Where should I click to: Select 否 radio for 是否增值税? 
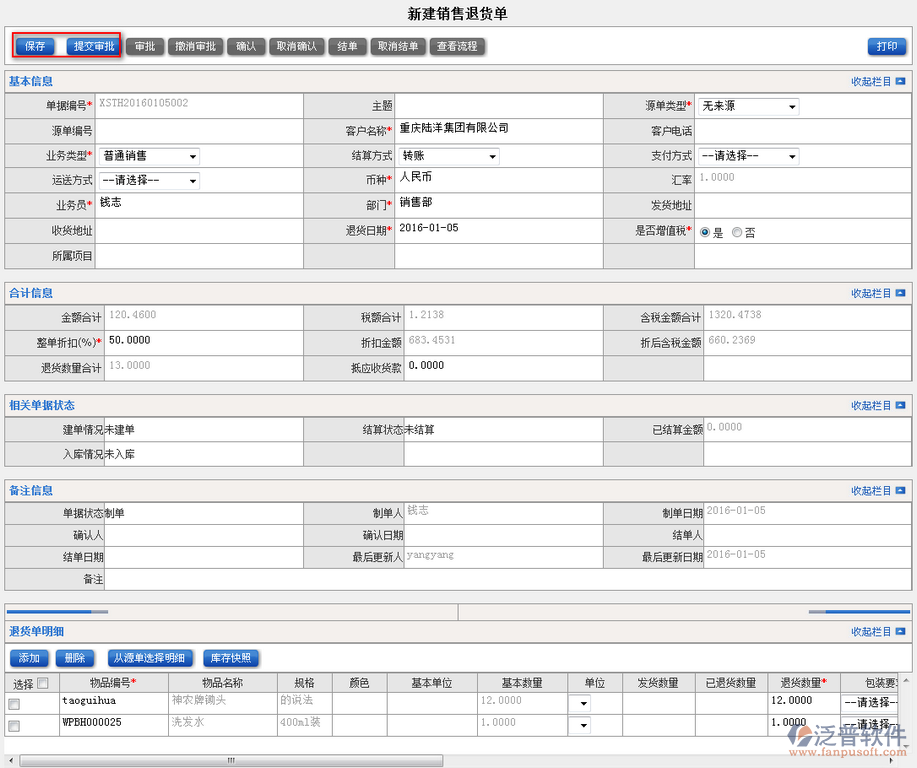[x=737, y=232]
